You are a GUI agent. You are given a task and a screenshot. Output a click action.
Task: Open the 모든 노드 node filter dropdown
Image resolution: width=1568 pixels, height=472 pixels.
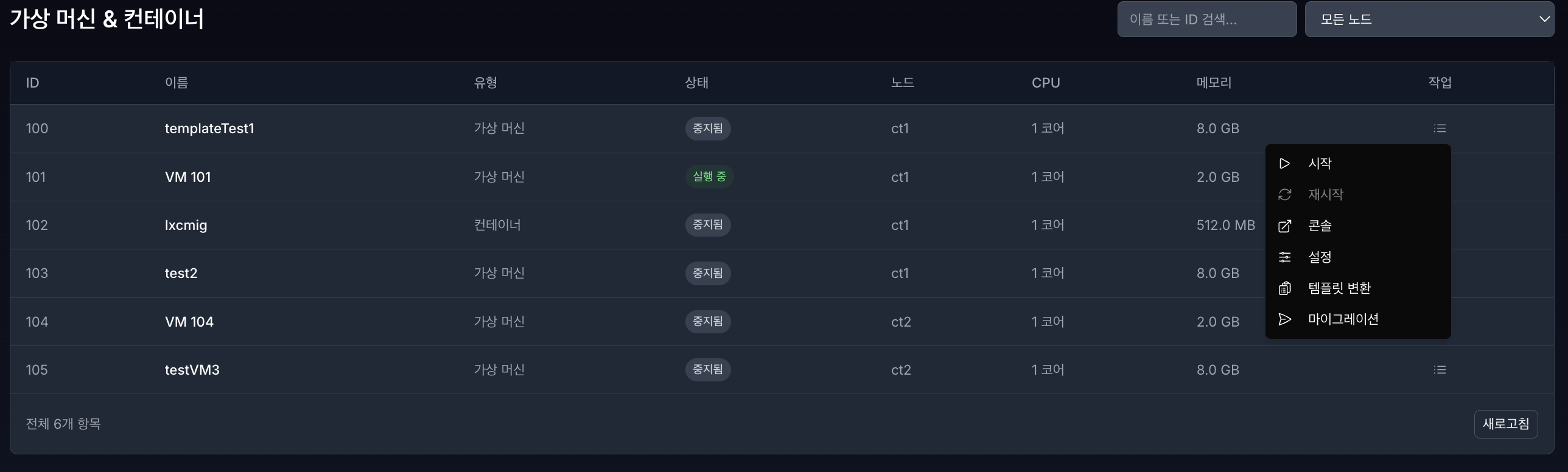[x=1429, y=19]
